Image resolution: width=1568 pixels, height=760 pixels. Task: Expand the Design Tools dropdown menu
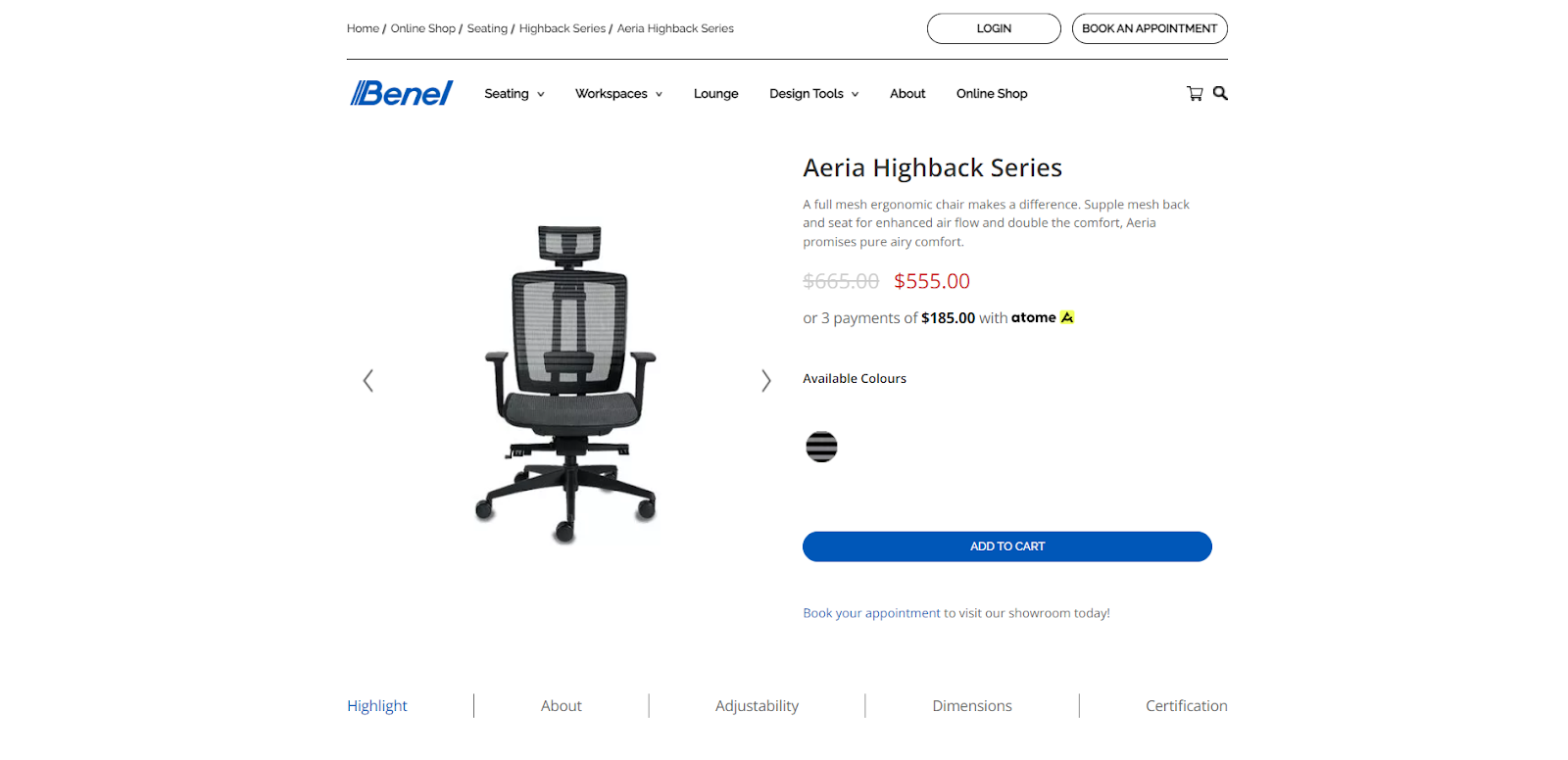click(814, 94)
